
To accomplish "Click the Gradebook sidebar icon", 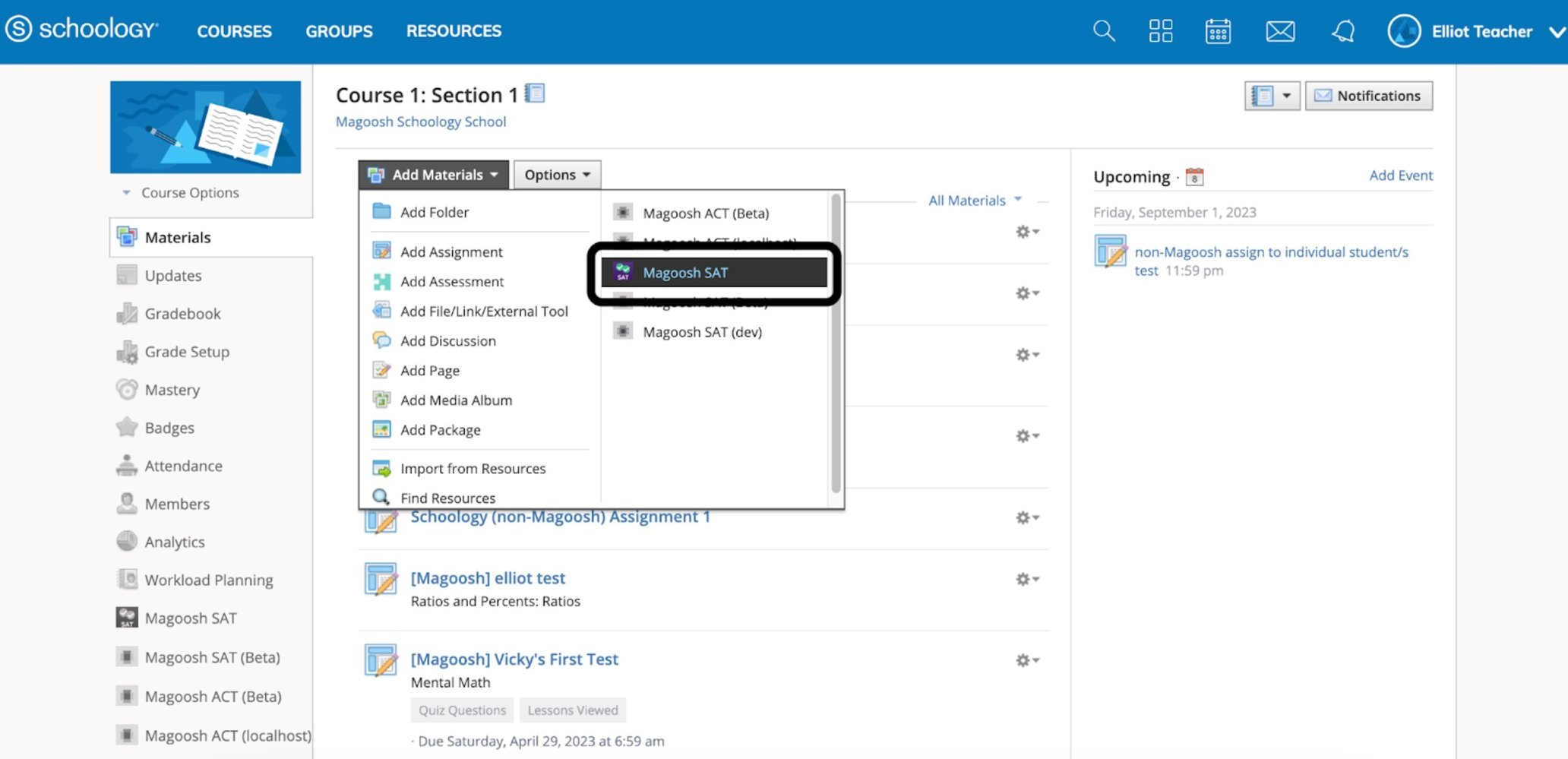I will (x=127, y=313).
